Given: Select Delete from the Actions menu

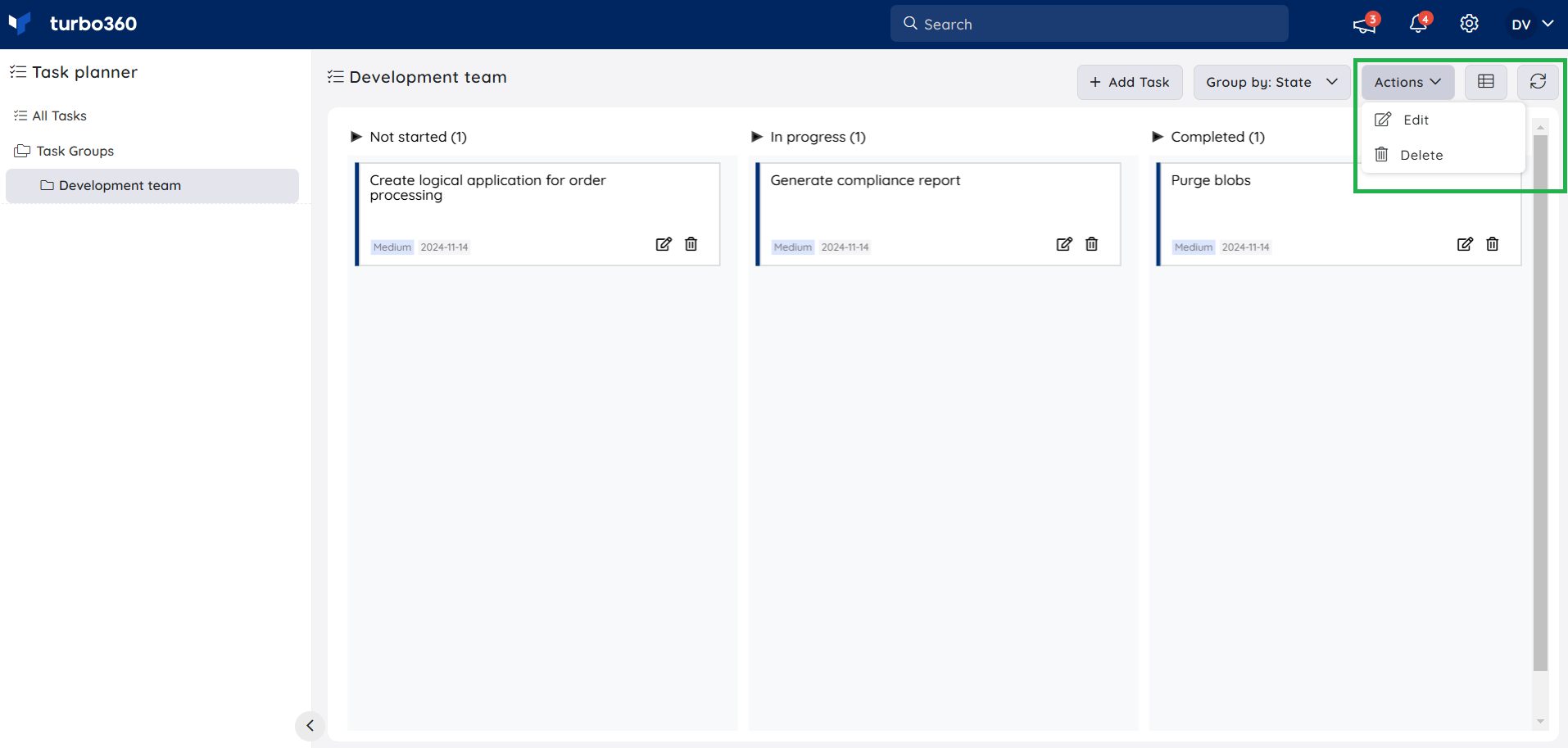Looking at the screenshot, I should pyautogui.click(x=1443, y=155).
